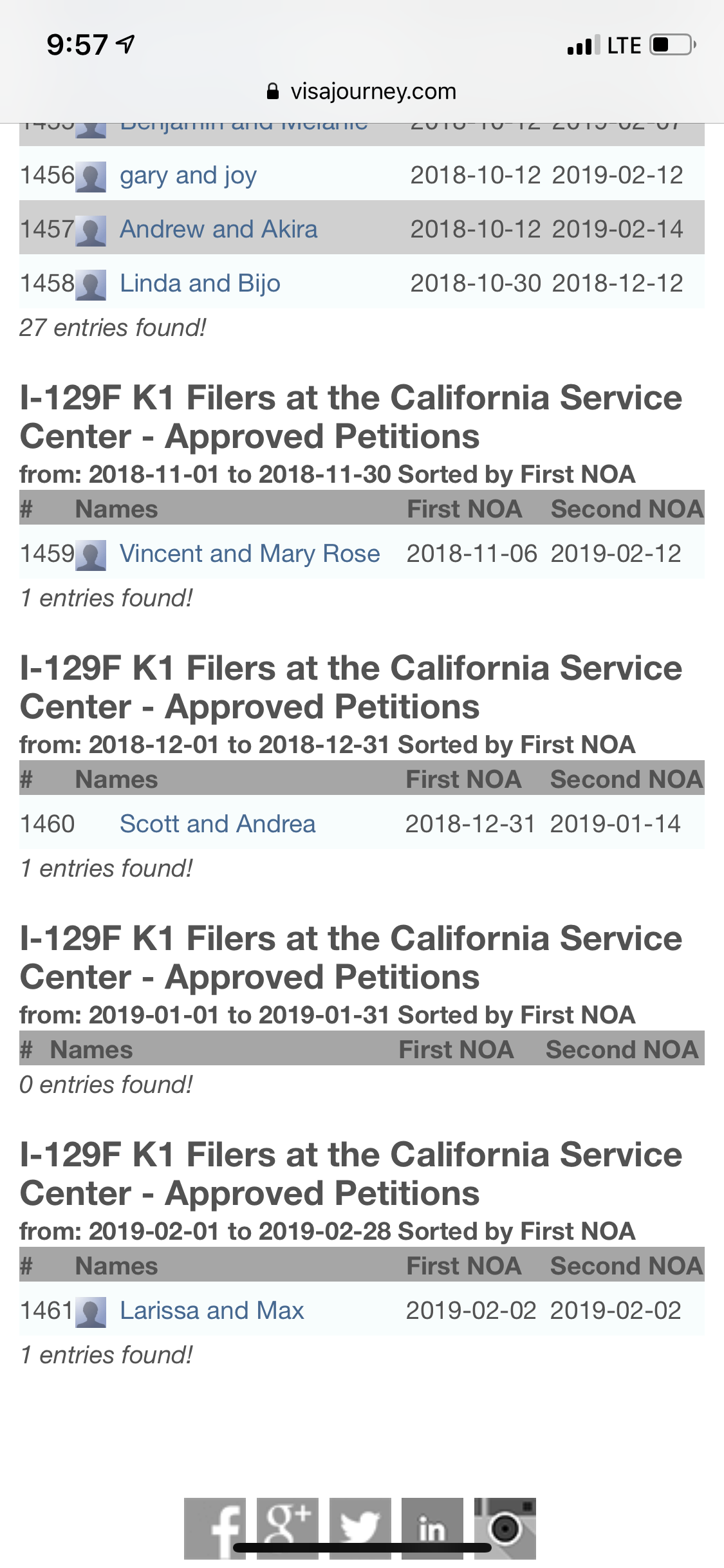Viewport: 724px width, 1568px height.
Task: Open Linda and Bijo link
Action: point(200,283)
